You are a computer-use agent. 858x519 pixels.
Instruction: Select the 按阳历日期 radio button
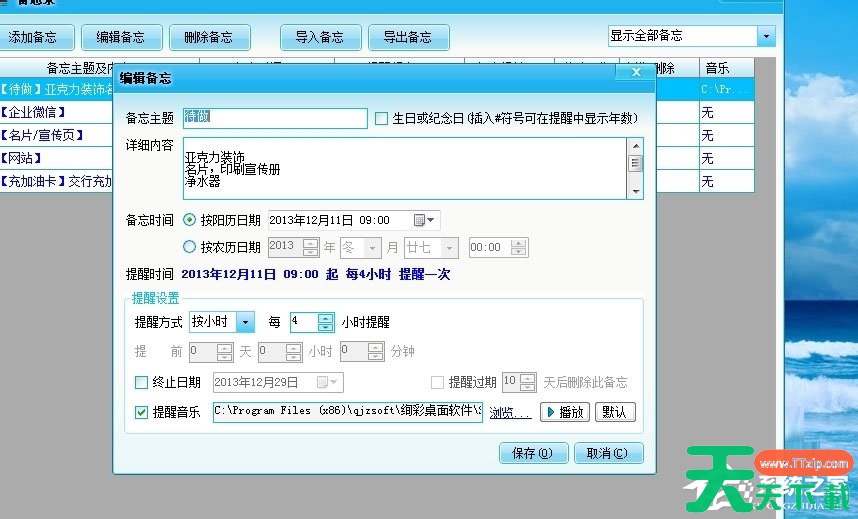point(190,220)
